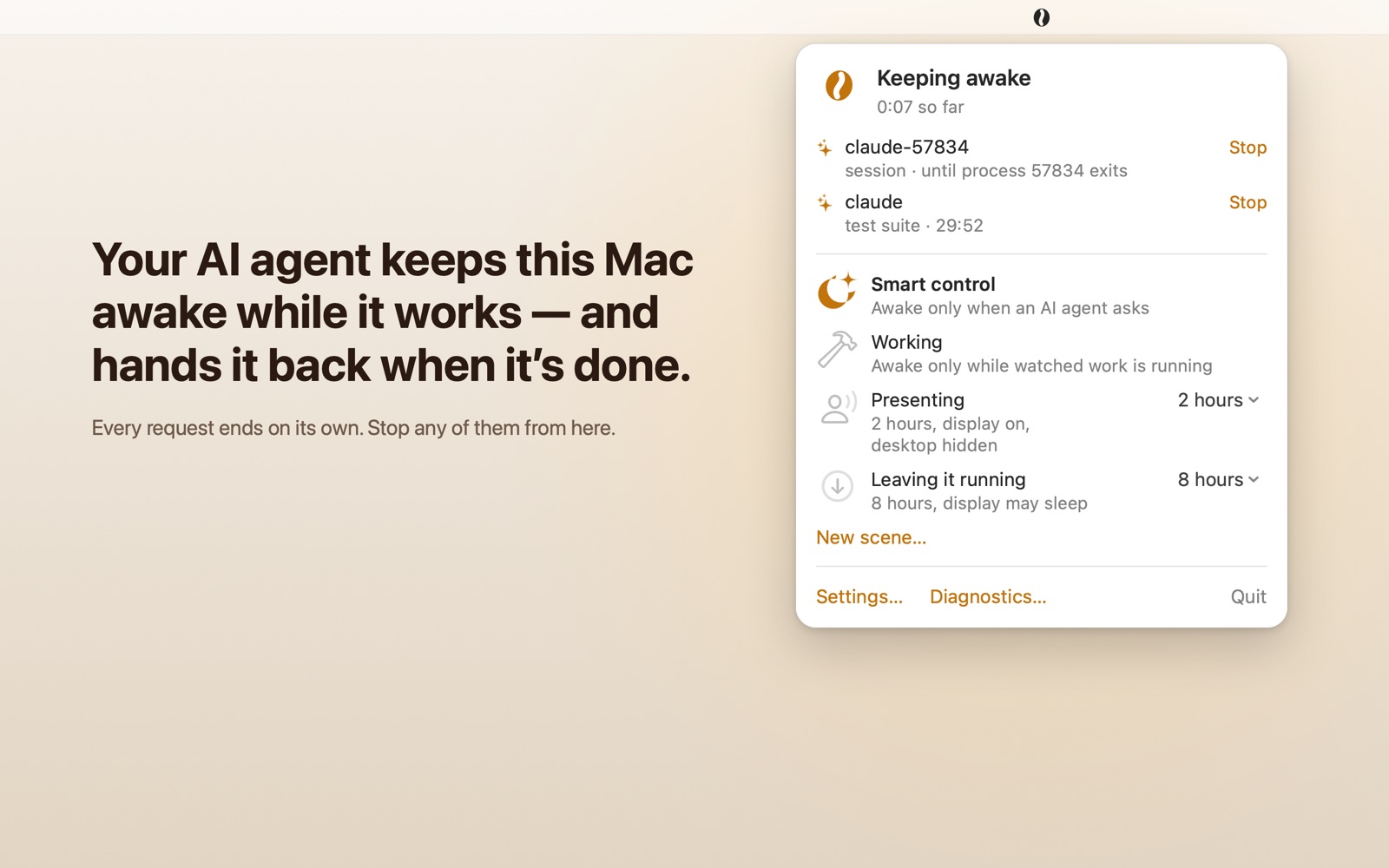Screen dimensions: 1389x868
Task: Create a New scene...
Action: coord(871,538)
